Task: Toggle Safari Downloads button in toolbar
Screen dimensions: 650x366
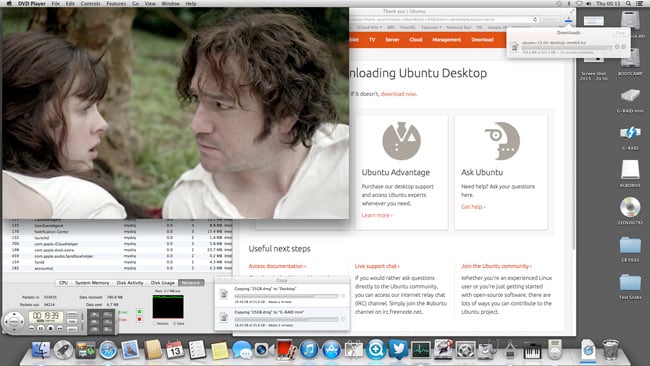Action: tap(568, 19)
